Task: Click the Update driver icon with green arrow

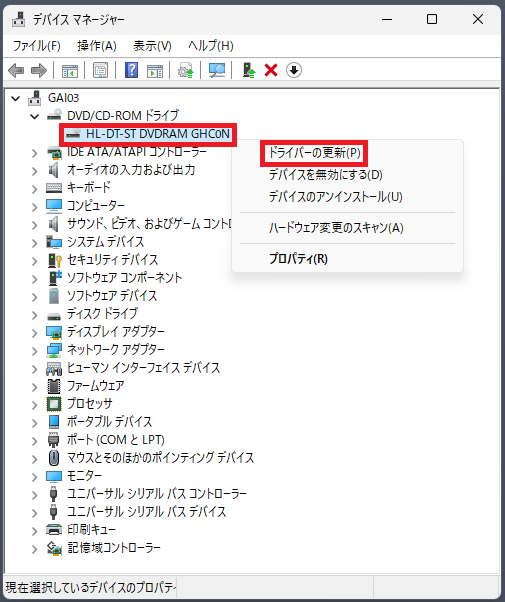Action: 249,71
